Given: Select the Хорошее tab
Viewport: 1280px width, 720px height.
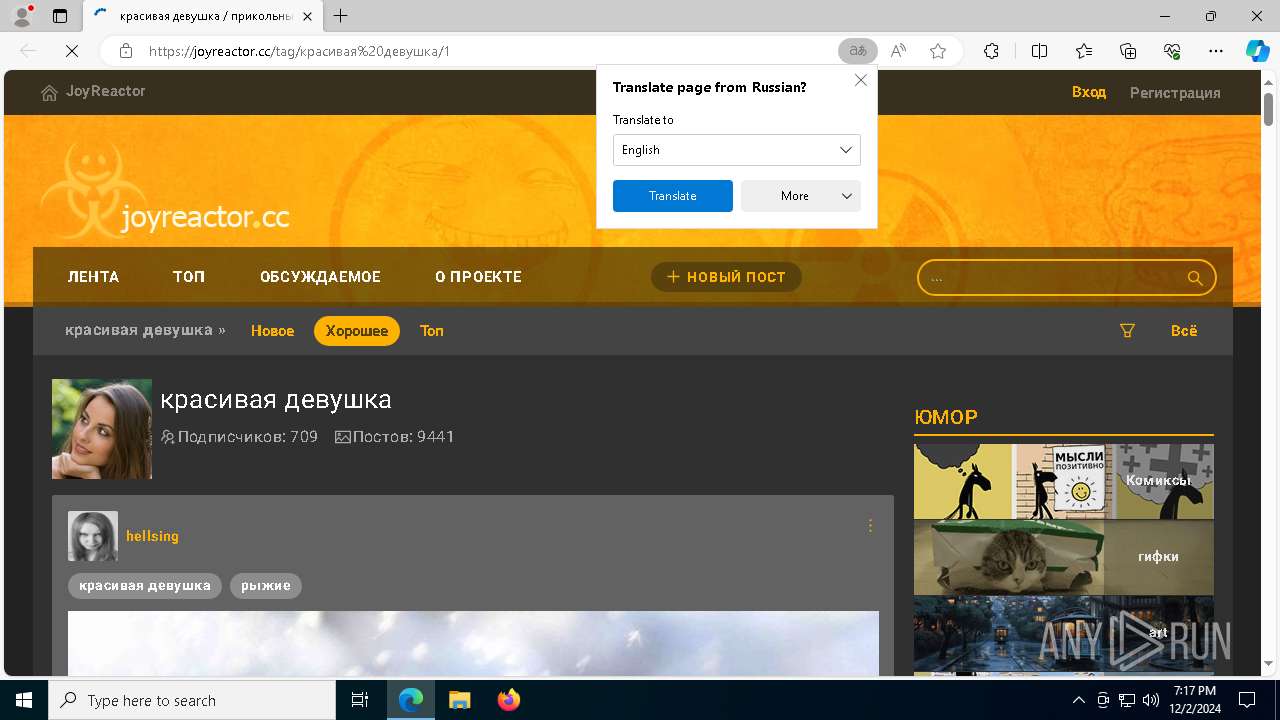Looking at the screenshot, I should tap(357, 331).
